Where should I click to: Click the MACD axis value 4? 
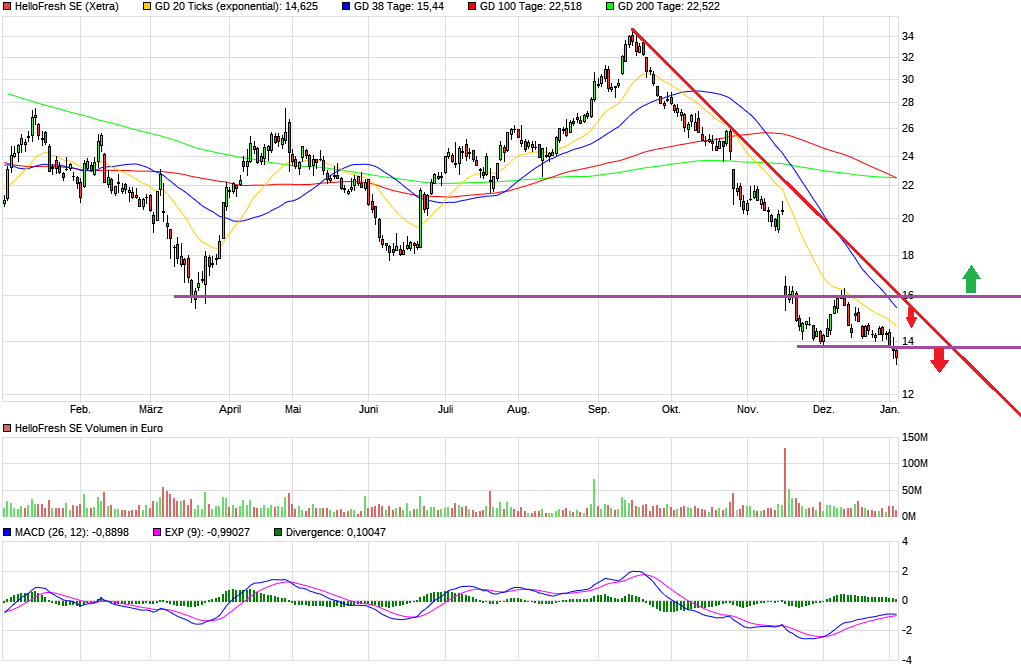click(x=905, y=542)
